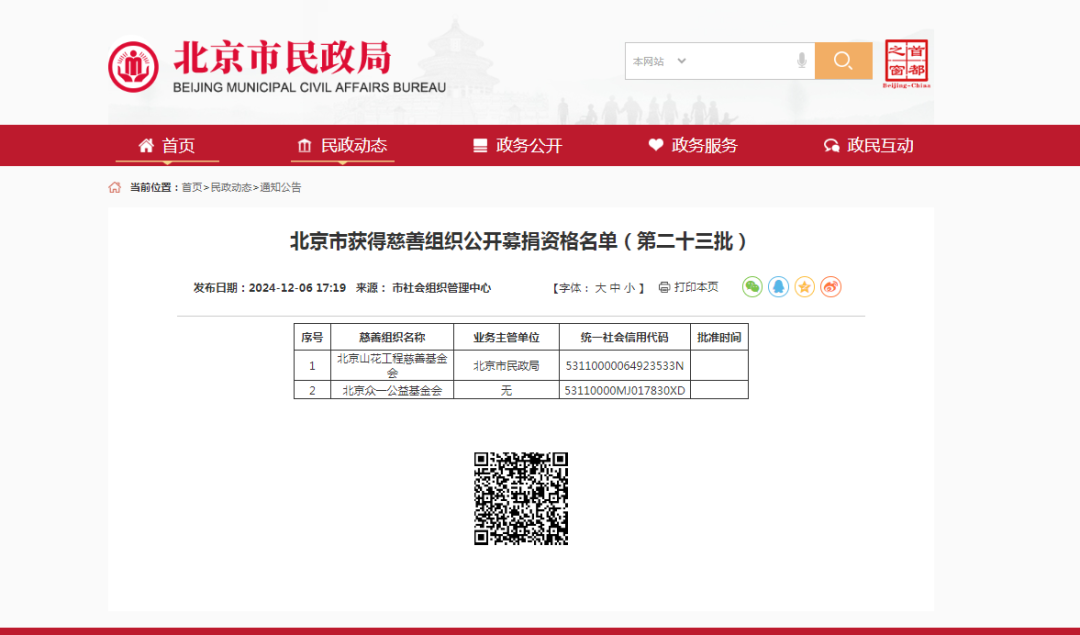The width and height of the screenshot is (1080, 635).
Task: Click the publish date 2024-12-06 17:19
Action: 297,288
